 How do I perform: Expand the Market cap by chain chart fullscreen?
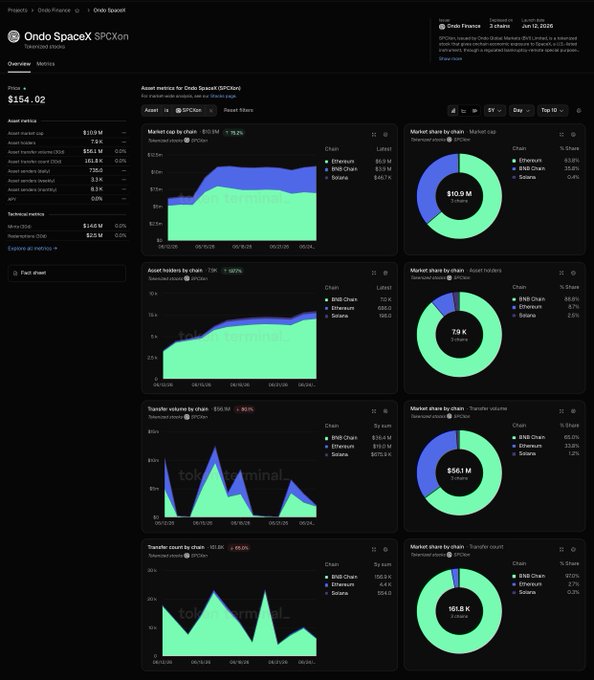click(x=374, y=135)
